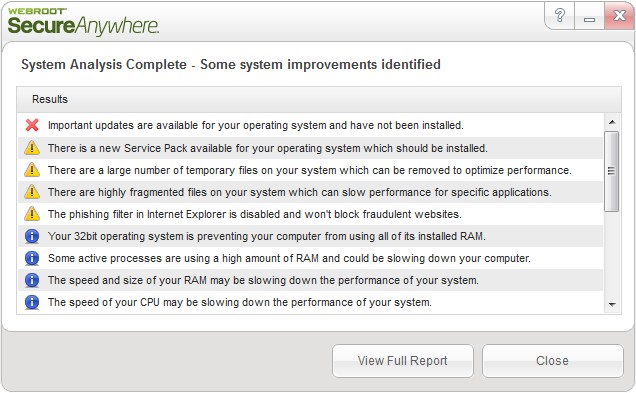Select the important updates not installed row
The width and height of the screenshot is (636, 393).
coord(310,125)
